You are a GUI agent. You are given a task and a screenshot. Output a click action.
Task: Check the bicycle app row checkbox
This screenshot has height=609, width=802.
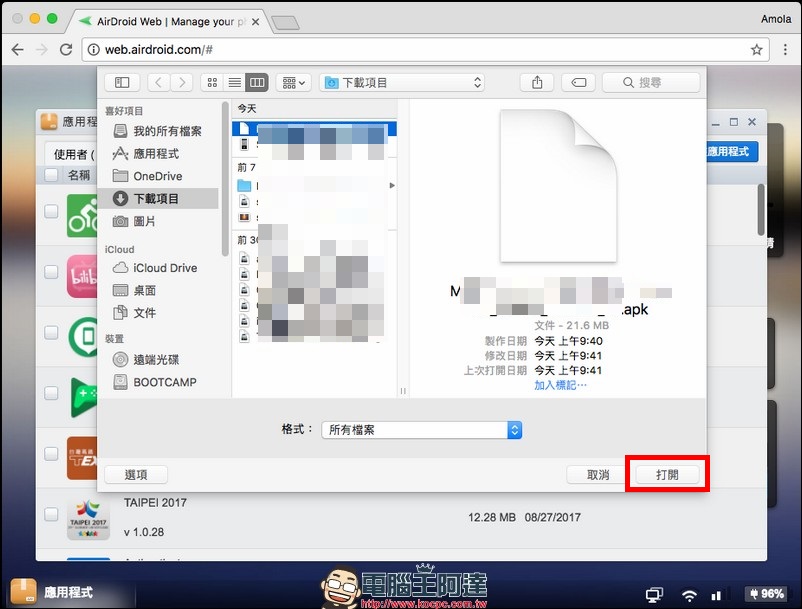click(x=51, y=211)
